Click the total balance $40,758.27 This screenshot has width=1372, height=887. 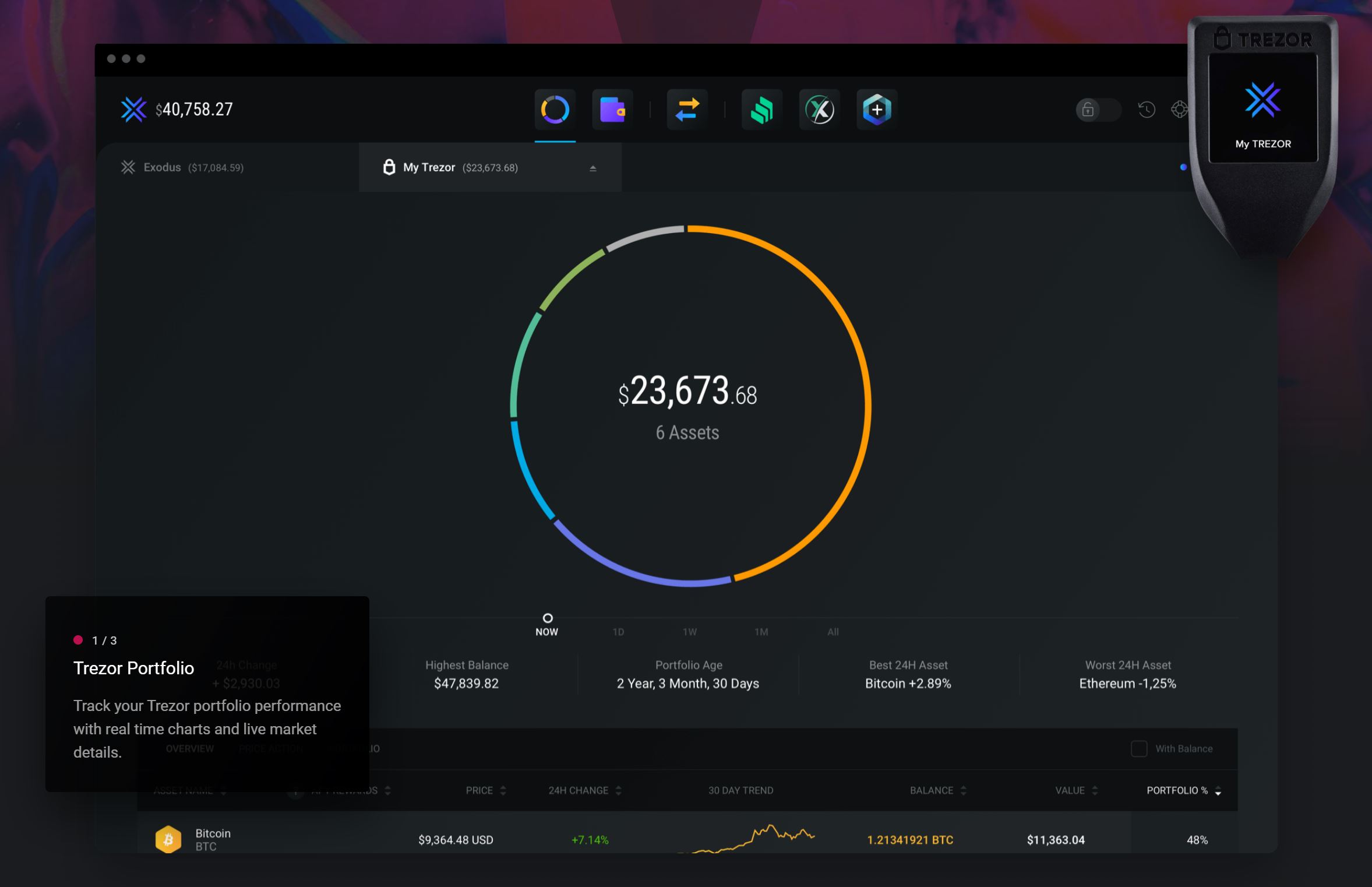point(194,110)
